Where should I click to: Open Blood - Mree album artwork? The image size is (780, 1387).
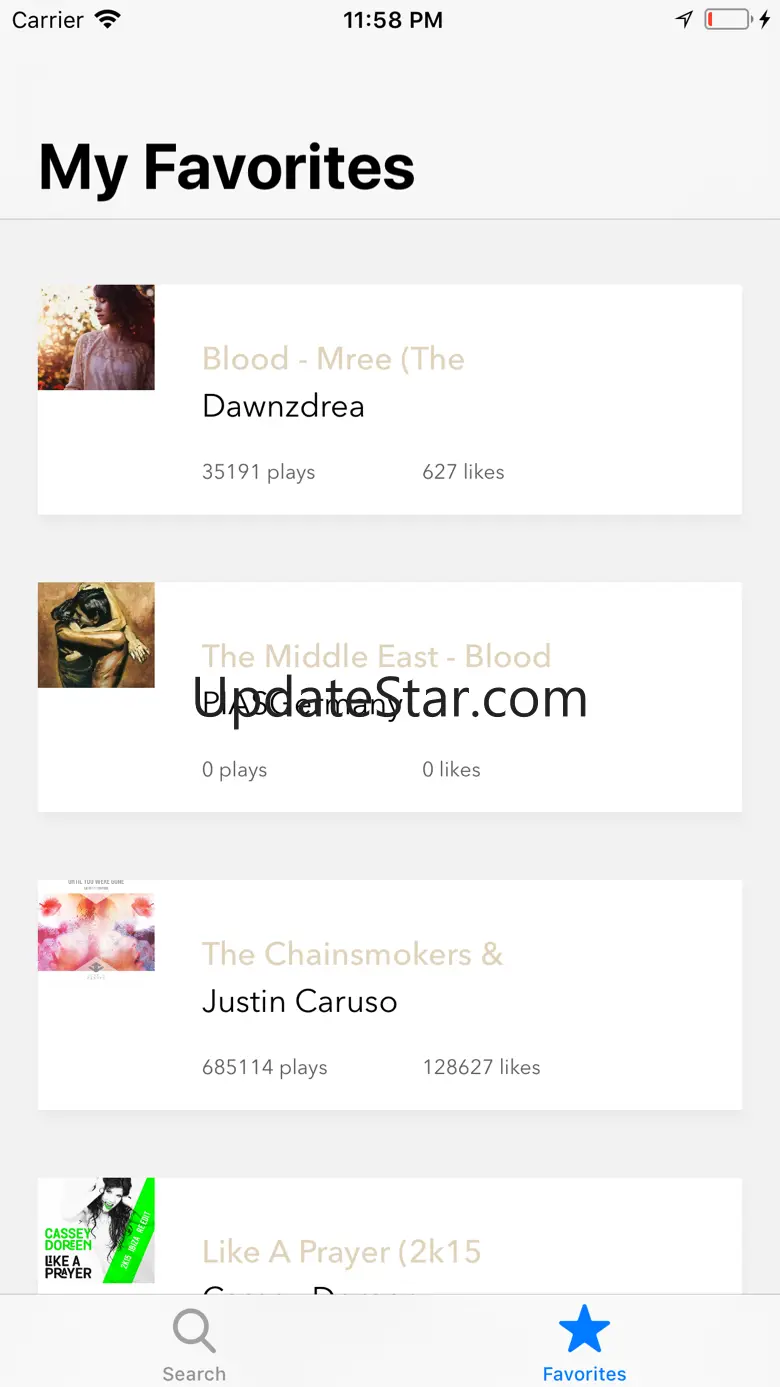click(96, 337)
